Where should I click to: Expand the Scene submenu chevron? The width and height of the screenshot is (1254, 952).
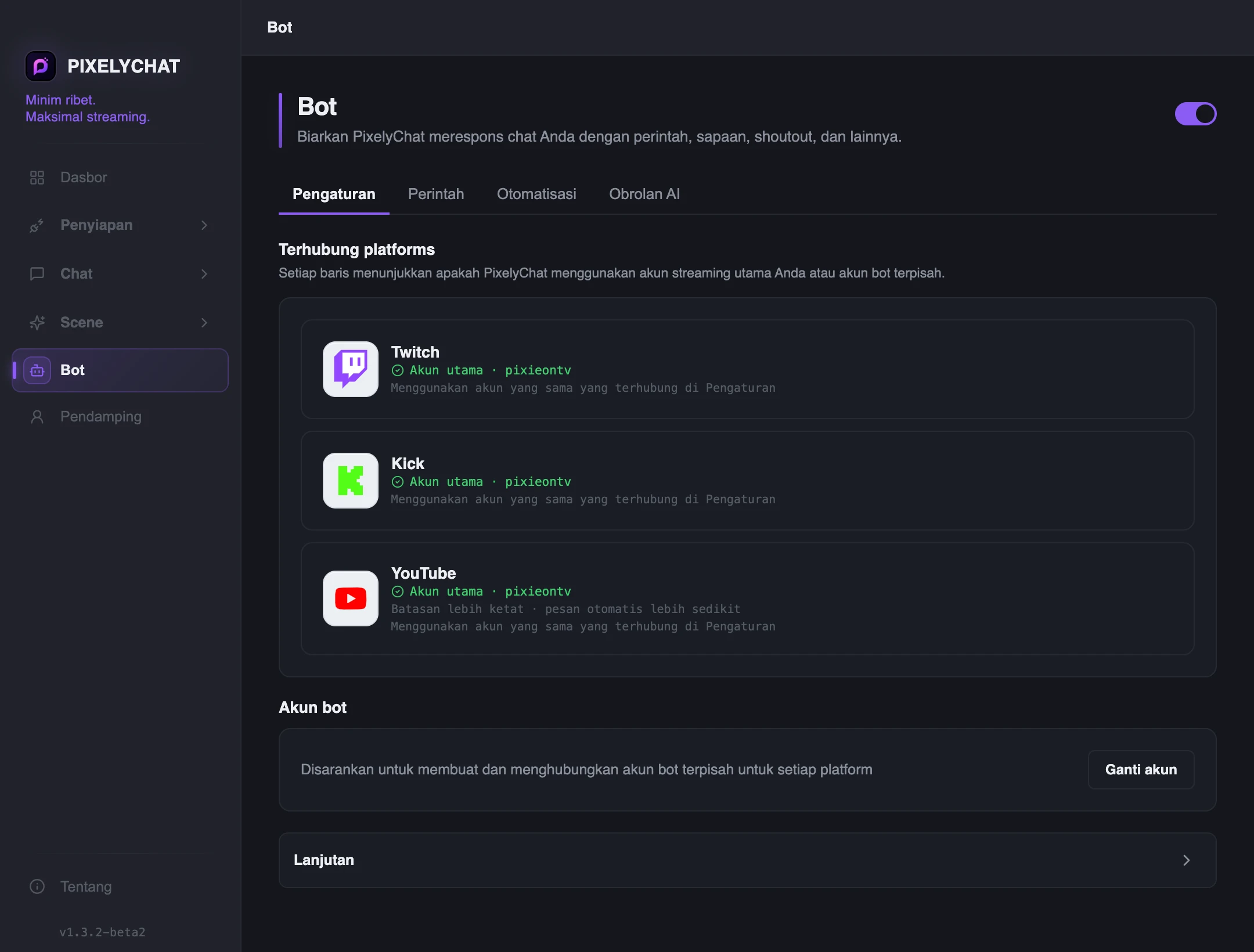(x=204, y=323)
